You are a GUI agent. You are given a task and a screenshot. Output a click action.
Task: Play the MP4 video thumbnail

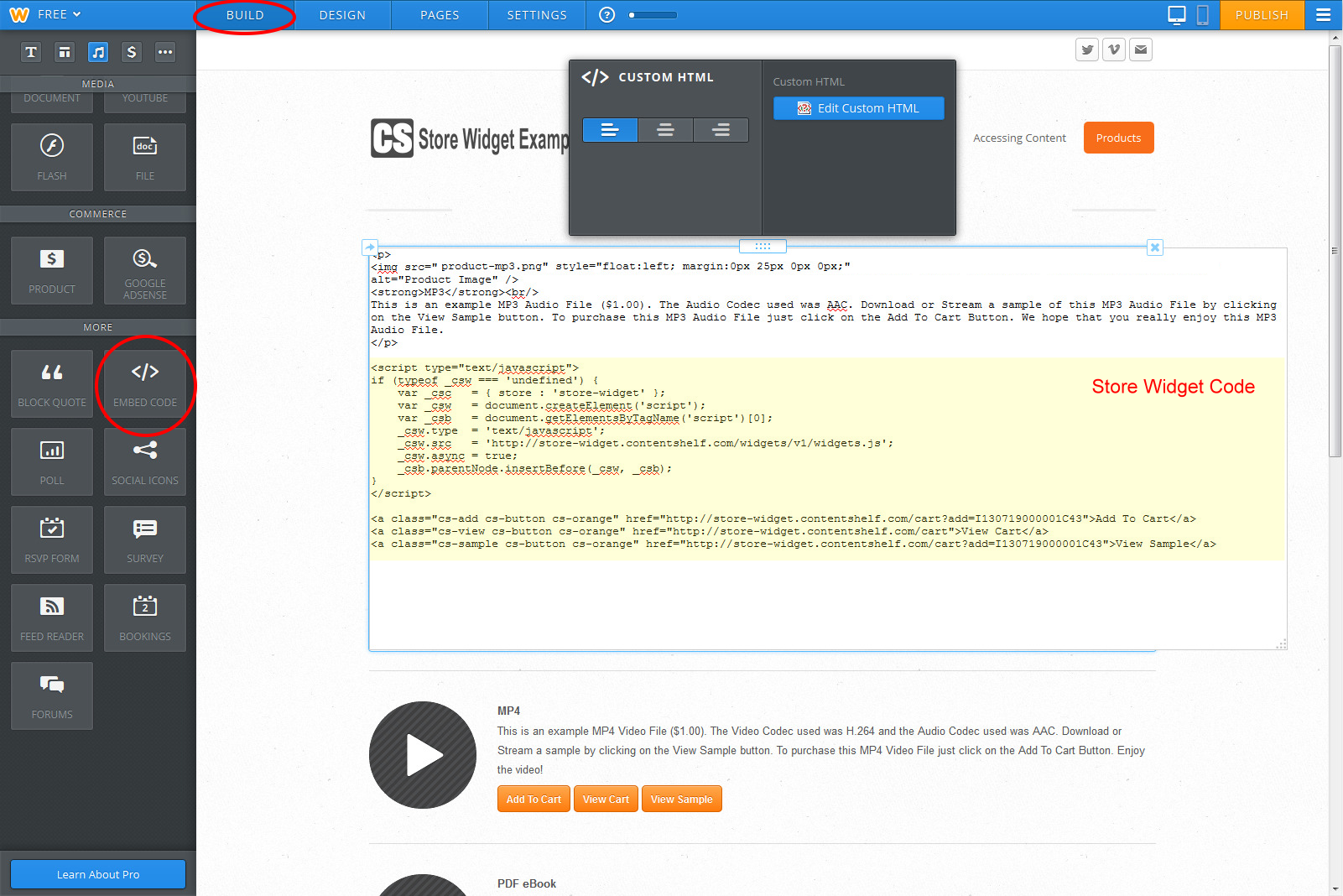[423, 755]
